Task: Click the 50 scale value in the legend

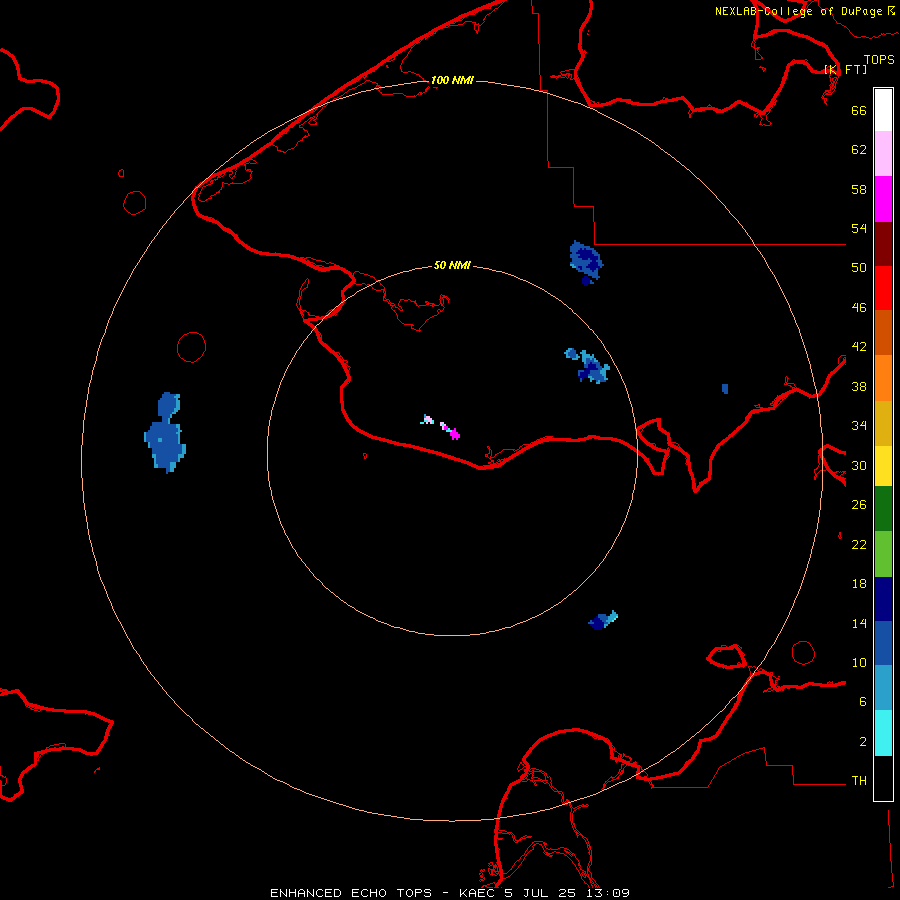Action: coord(859,268)
